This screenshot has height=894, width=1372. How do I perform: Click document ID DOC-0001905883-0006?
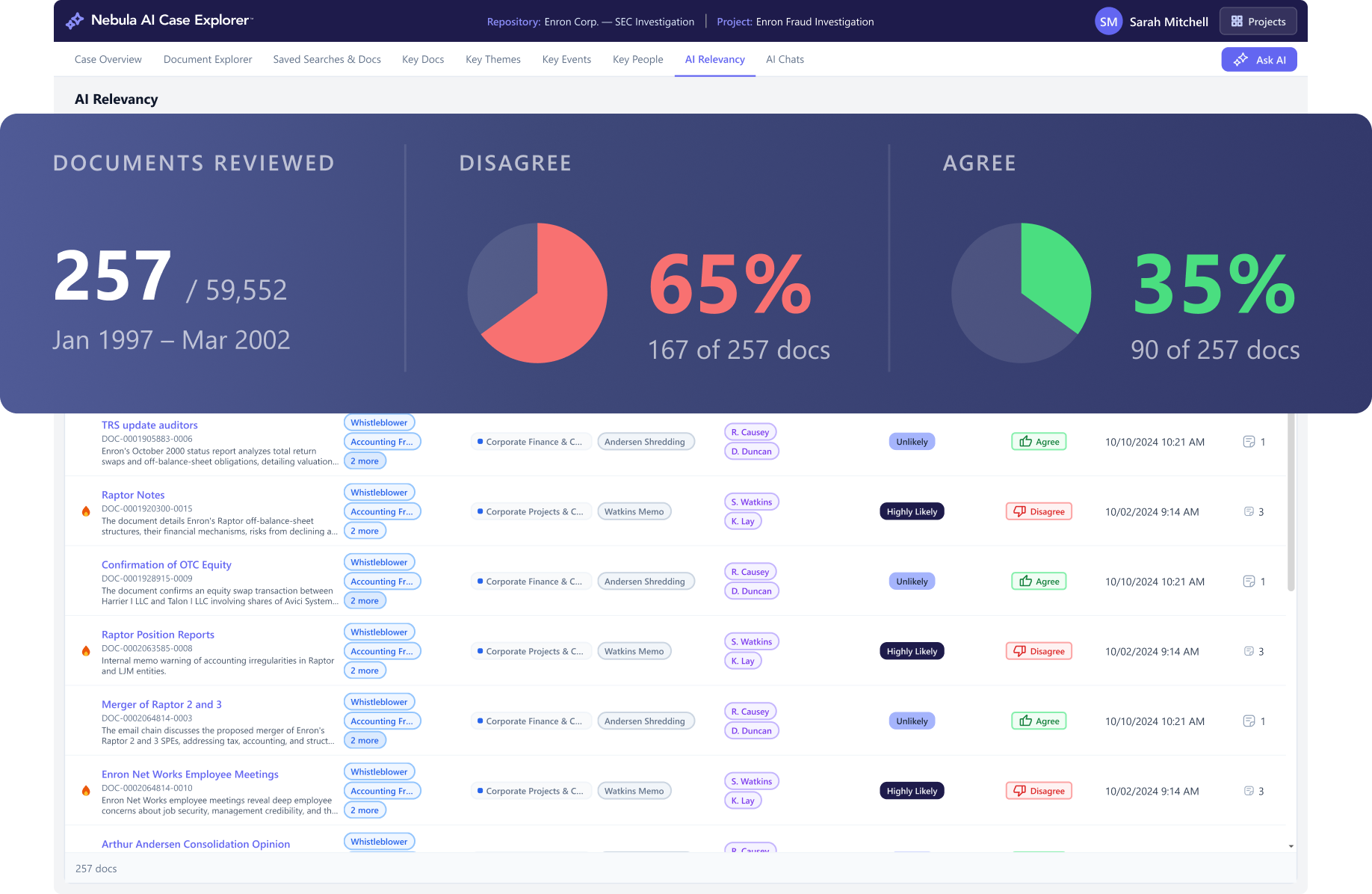point(147,439)
